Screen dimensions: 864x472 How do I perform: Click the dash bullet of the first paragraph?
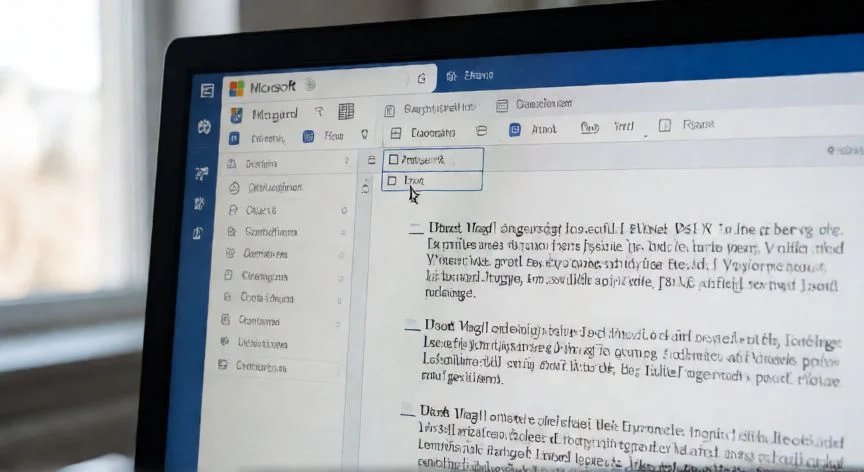pos(416,229)
